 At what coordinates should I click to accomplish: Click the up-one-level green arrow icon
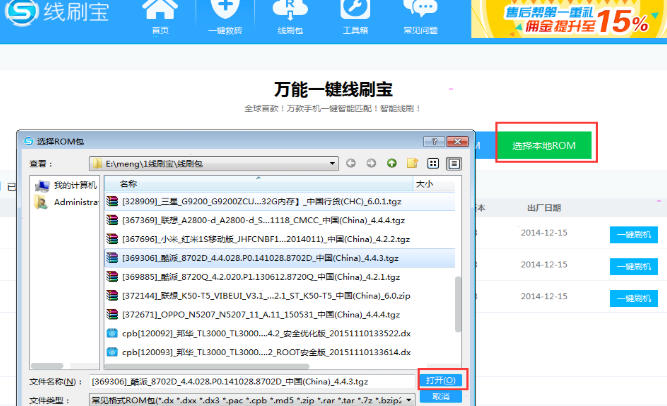(392, 163)
